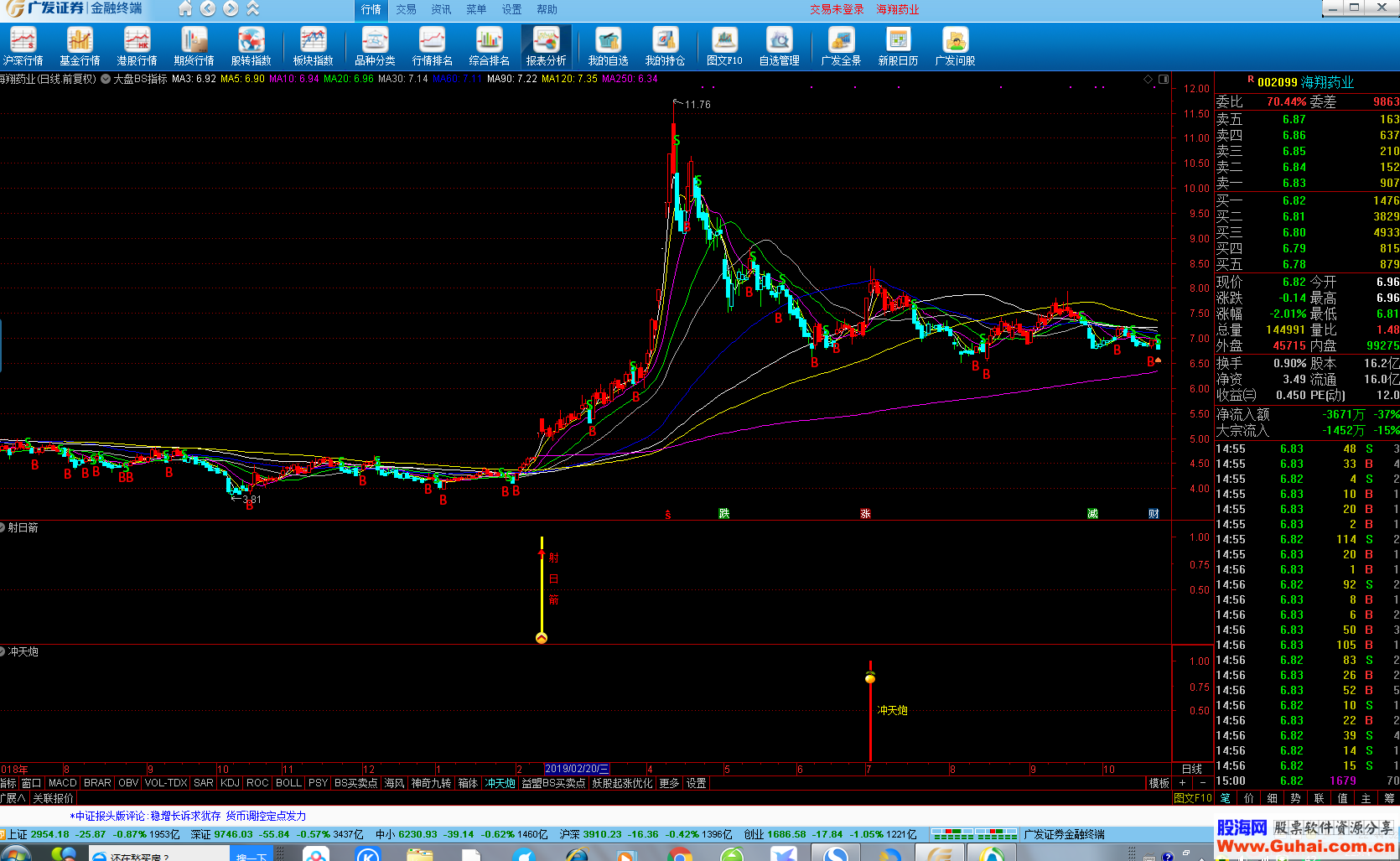Click the 跌 event marker on the chart timeline
Viewport: 1400px width, 861px height.
[x=723, y=513]
